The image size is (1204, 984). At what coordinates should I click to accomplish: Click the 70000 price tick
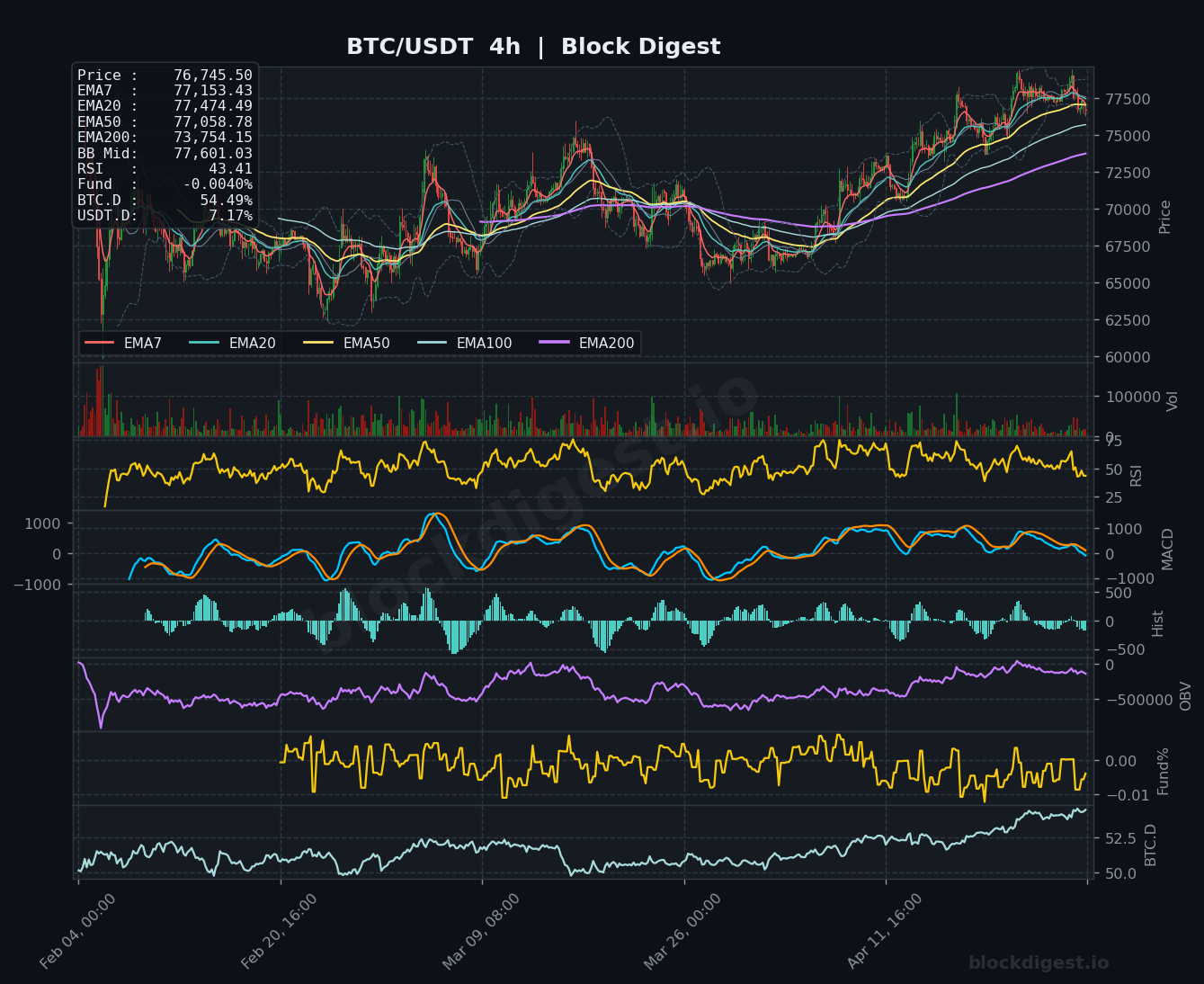1126,210
